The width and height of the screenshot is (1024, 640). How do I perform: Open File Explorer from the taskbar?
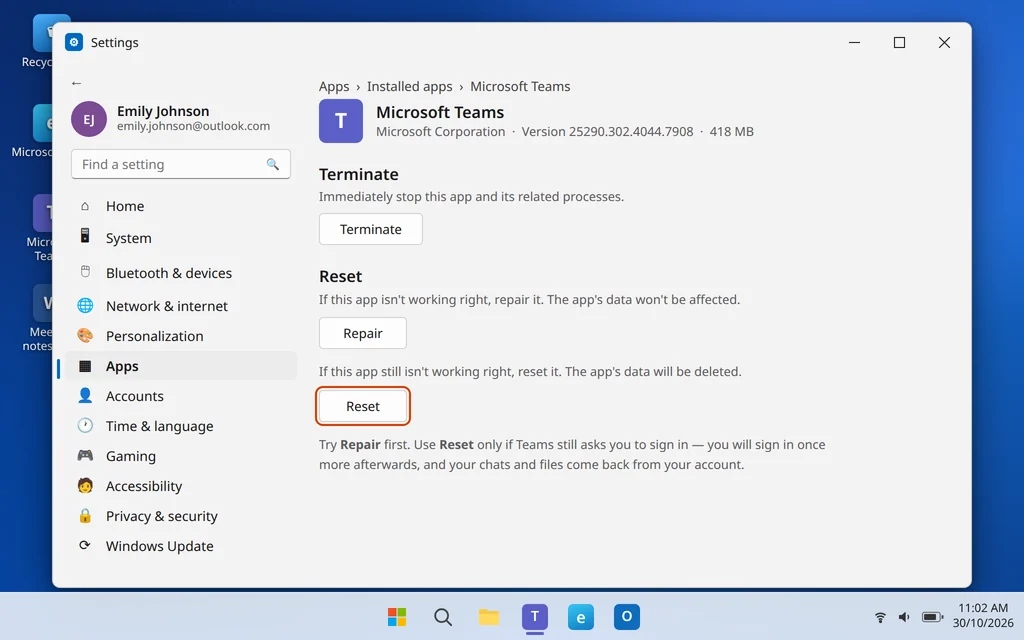click(x=488, y=616)
